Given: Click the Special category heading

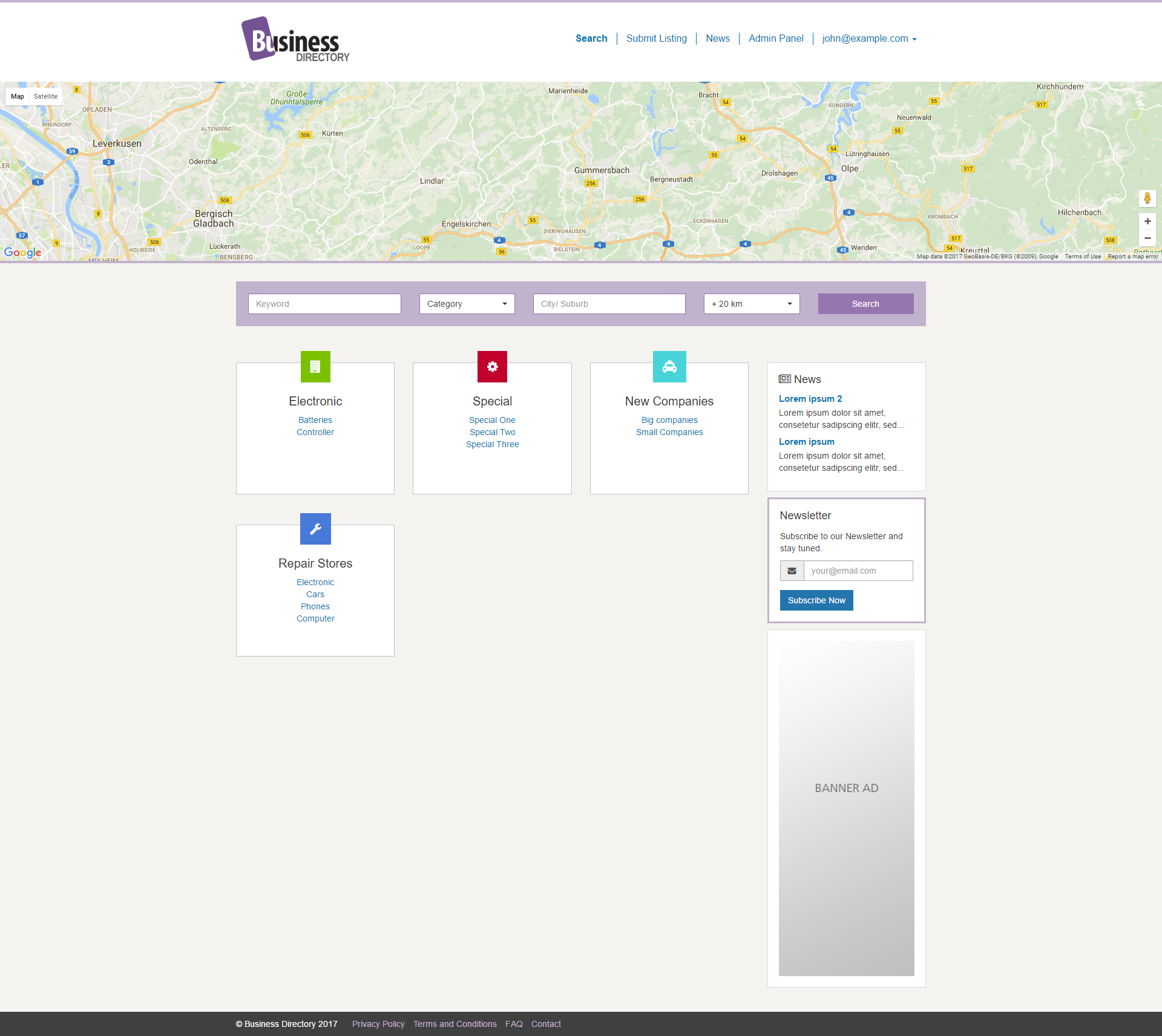Looking at the screenshot, I should coord(492,401).
